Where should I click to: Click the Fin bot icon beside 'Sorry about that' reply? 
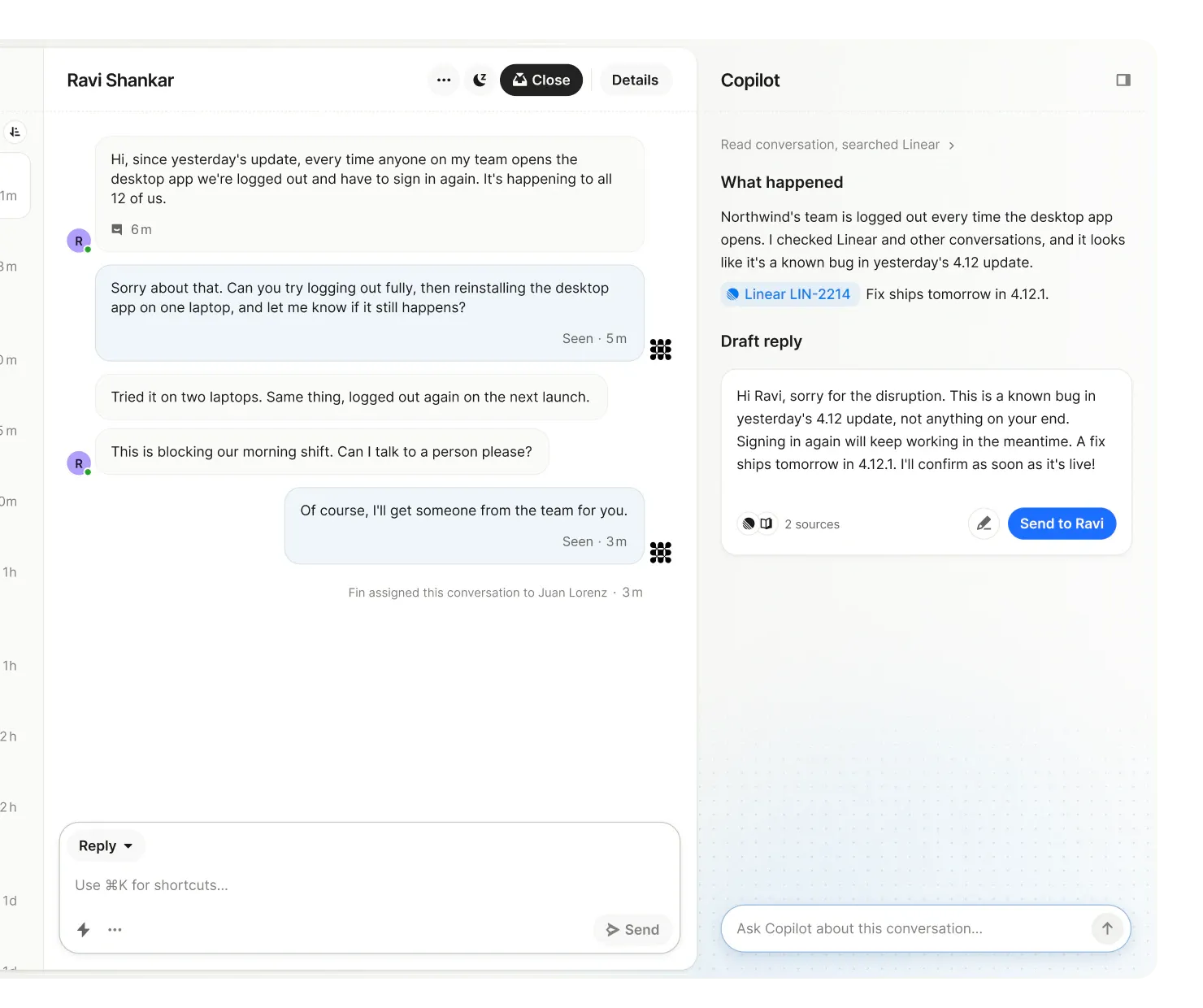coord(661,350)
